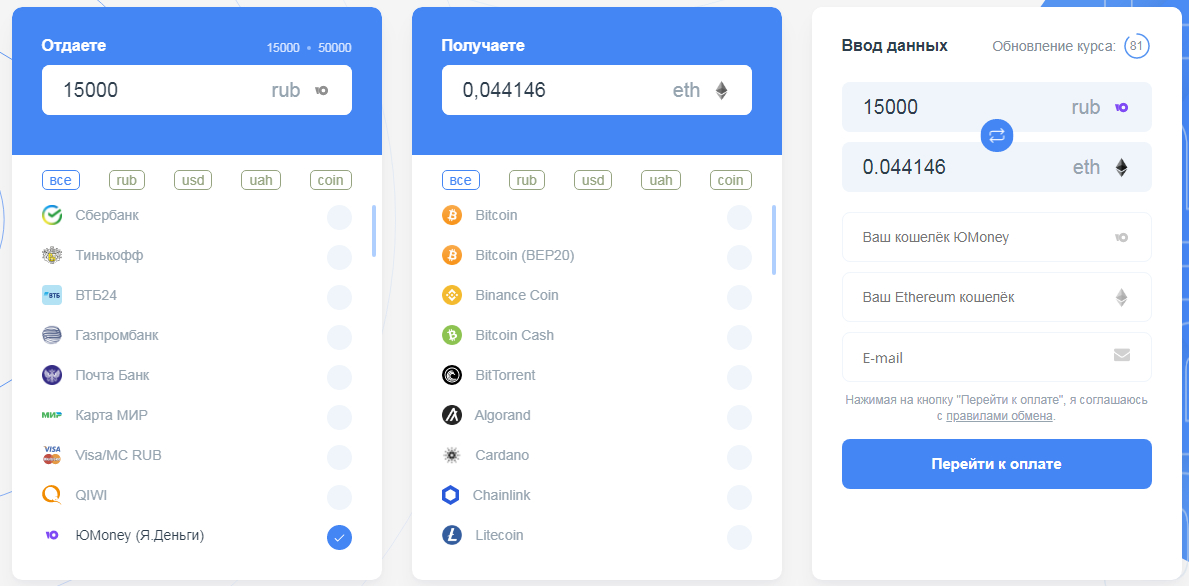Click the Ethereum icon in the wallet field
The height and width of the screenshot is (586, 1189).
click(x=1122, y=297)
